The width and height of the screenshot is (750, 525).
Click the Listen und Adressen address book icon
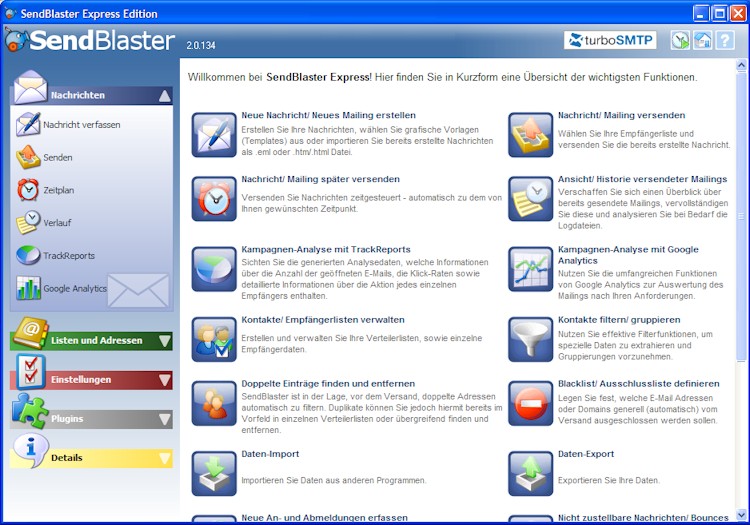coord(31,333)
